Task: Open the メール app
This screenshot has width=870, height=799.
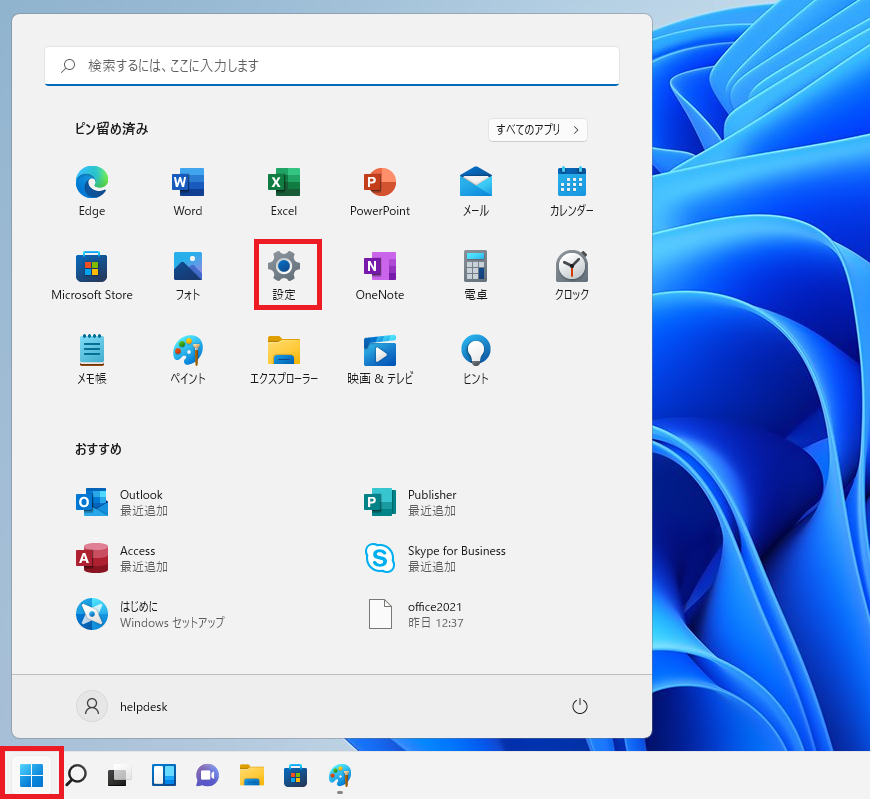Action: (x=476, y=191)
